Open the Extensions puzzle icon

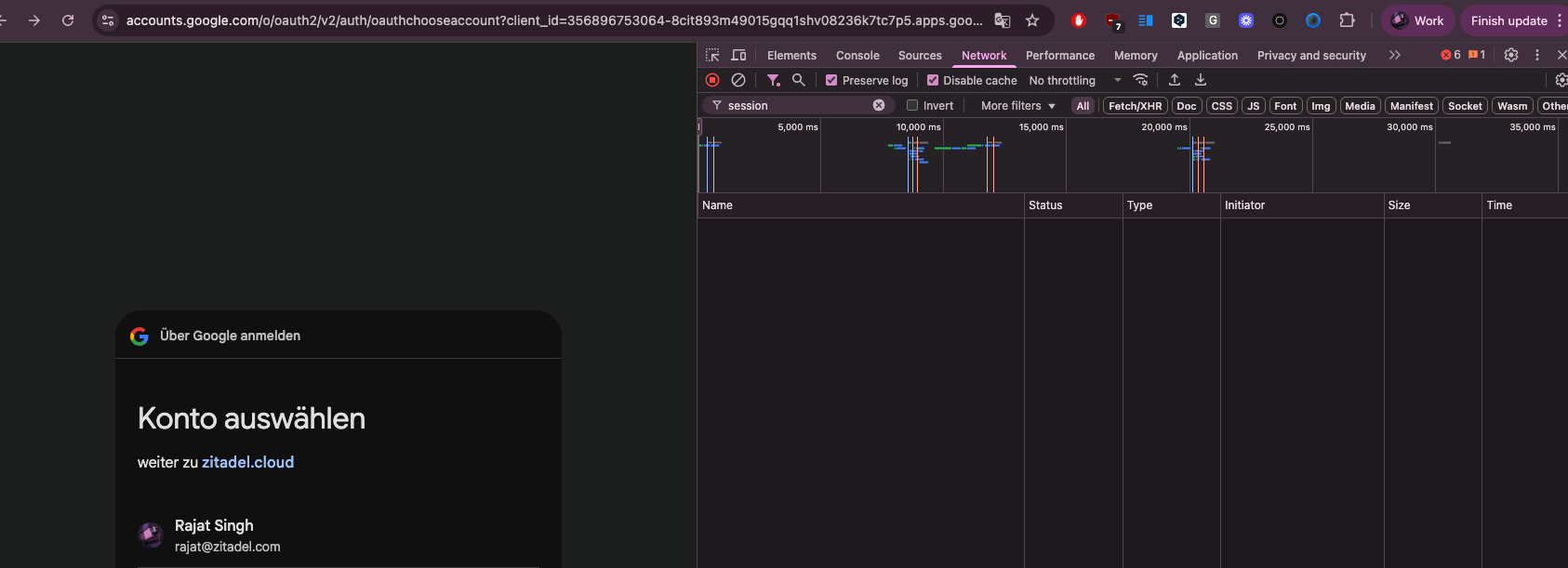point(1347,20)
